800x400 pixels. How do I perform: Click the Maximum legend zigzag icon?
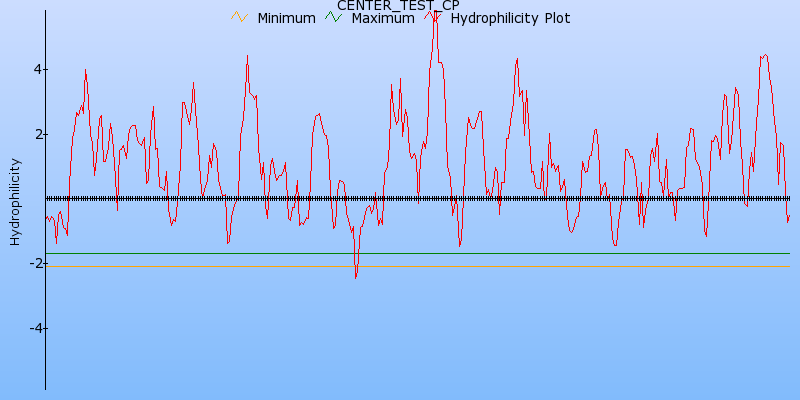[x=334, y=17]
